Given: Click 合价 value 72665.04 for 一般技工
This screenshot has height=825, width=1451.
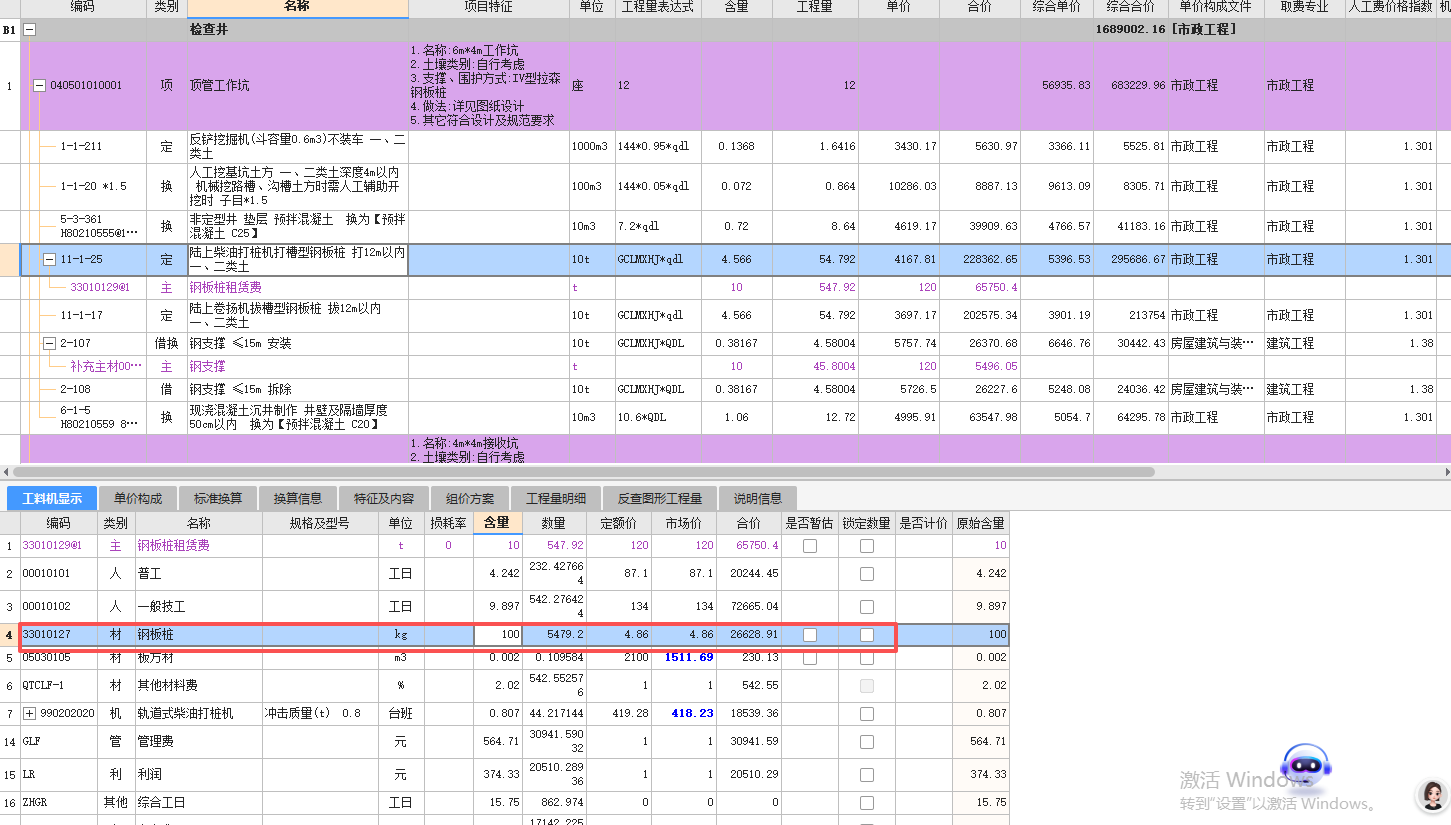Looking at the screenshot, I should click(753, 607).
